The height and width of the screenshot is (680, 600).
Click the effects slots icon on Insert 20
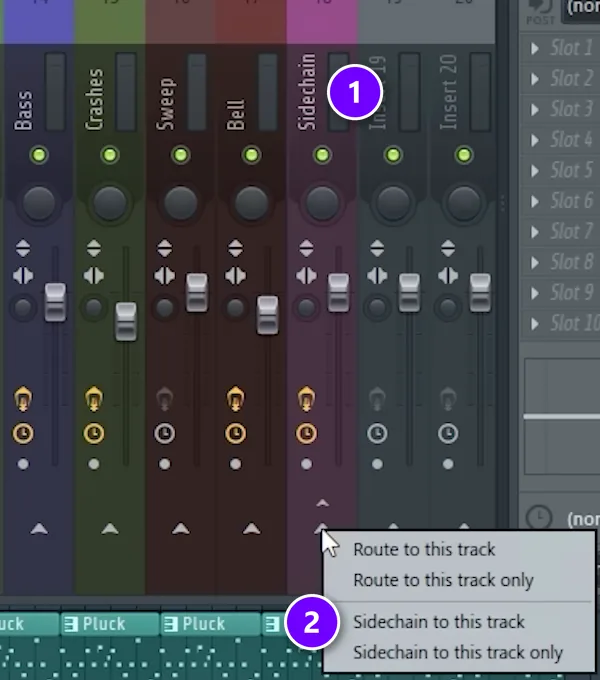[x=448, y=399]
